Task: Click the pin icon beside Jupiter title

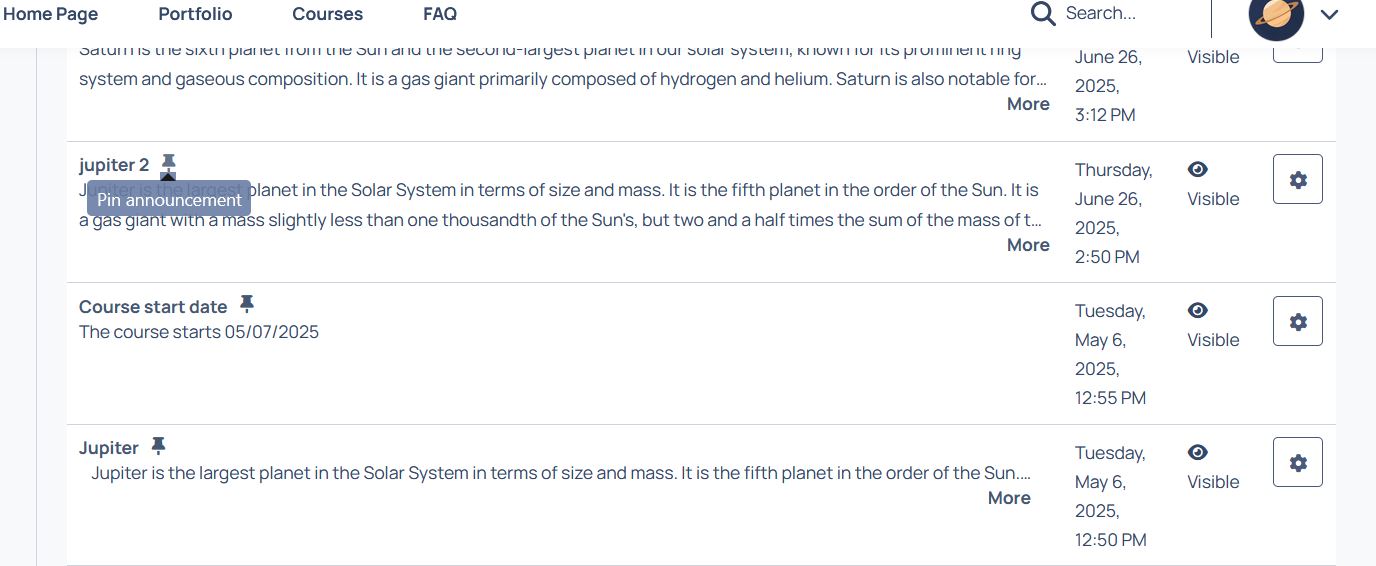Action: click(x=158, y=446)
